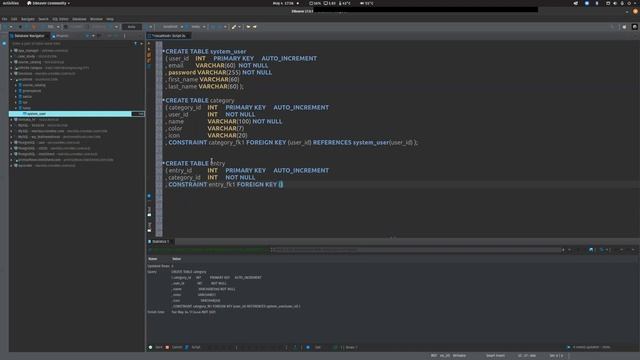Show the log panel bottom gutter icon

tap(149, 227)
